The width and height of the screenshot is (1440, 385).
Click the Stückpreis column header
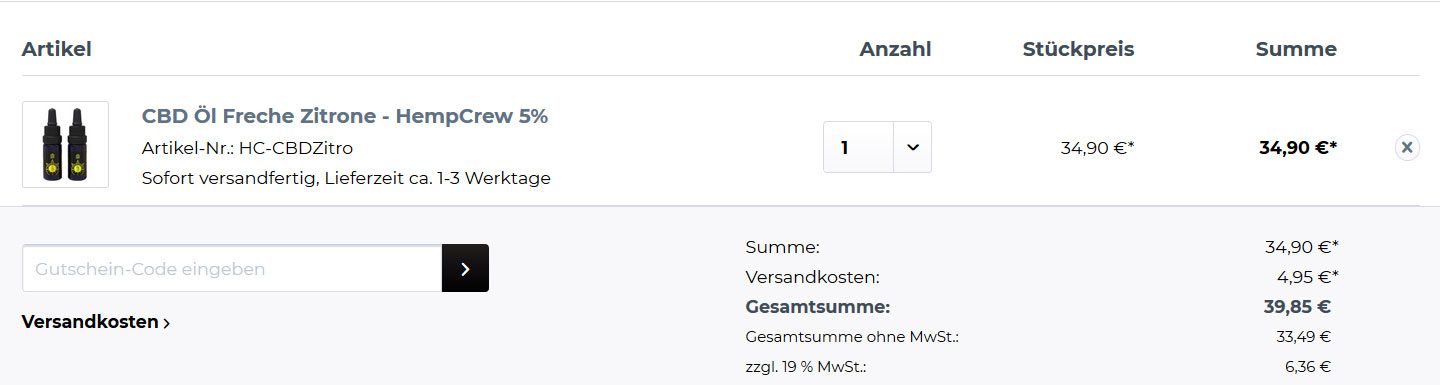tap(1078, 49)
